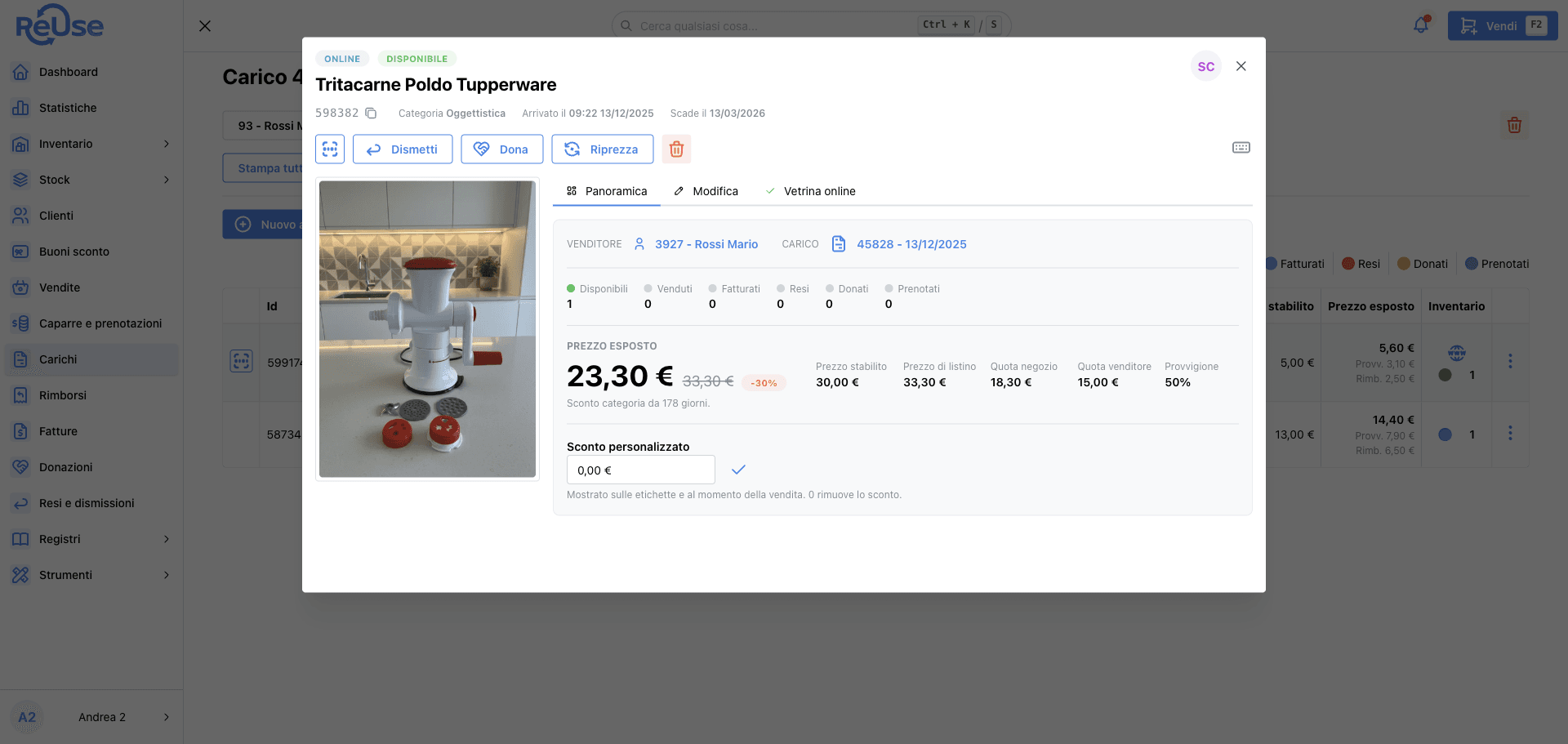The width and height of the screenshot is (1568, 744).
Task: Open Statistiche page
Action: pos(91,108)
